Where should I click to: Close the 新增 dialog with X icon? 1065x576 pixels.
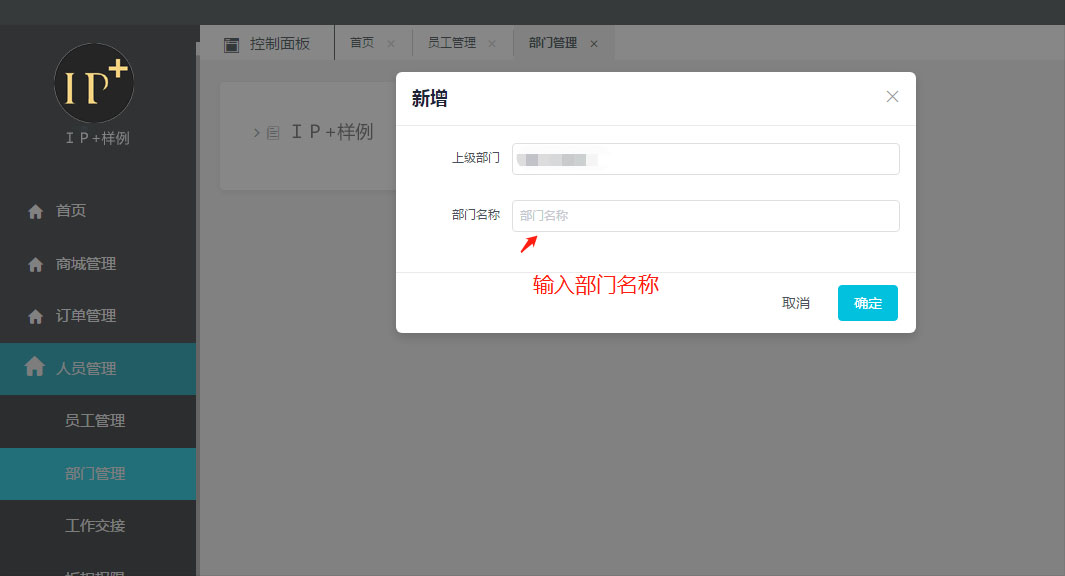pos(892,96)
